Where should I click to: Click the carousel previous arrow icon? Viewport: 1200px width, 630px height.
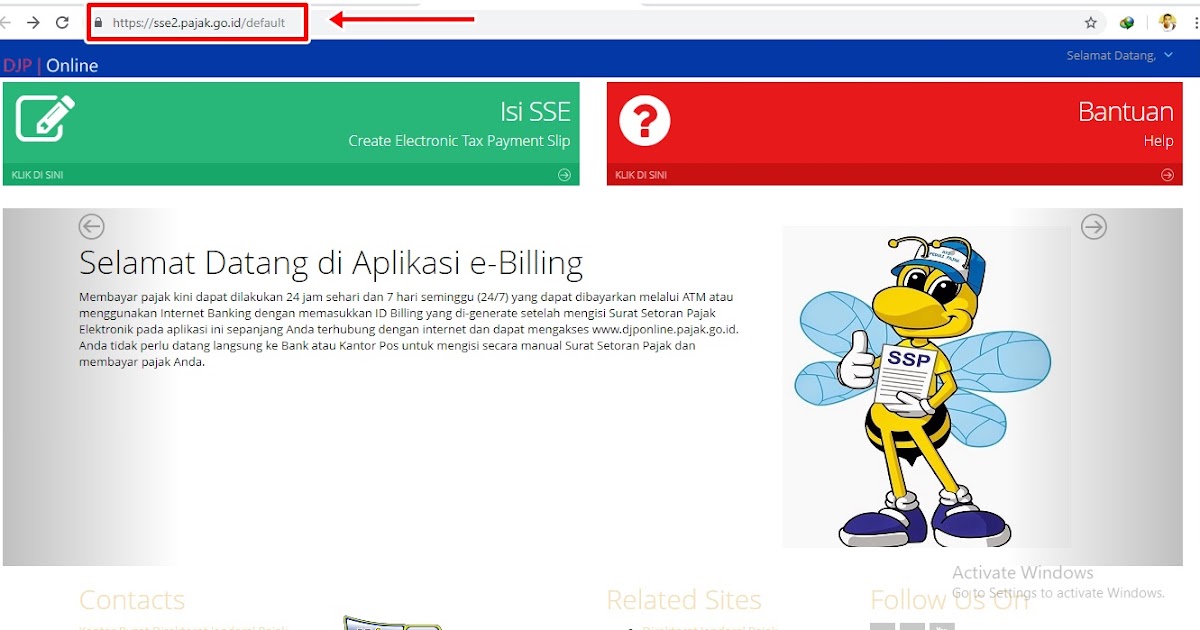(x=93, y=227)
